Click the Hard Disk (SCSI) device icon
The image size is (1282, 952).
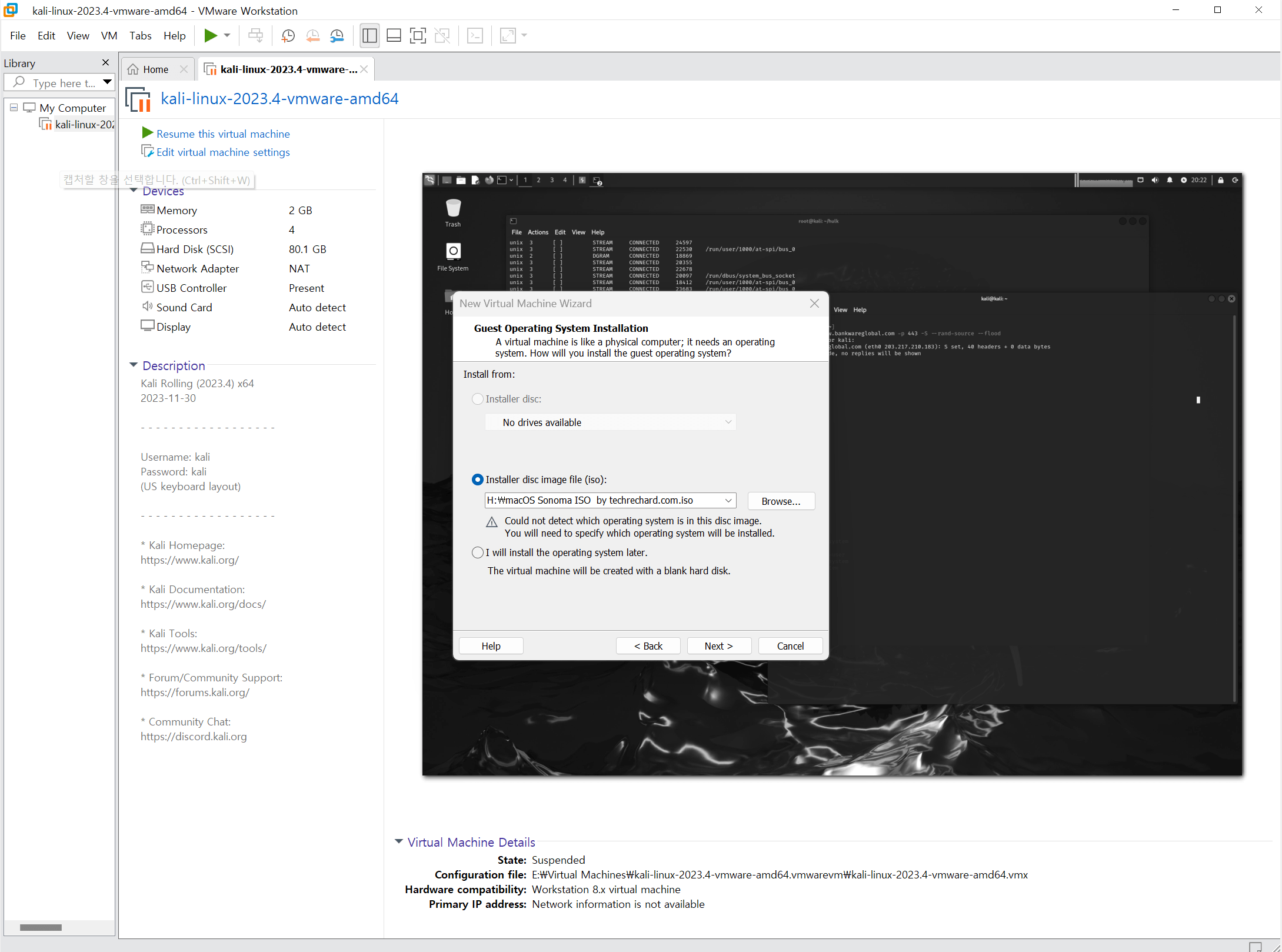pyautogui.click(x=148, y=248)
